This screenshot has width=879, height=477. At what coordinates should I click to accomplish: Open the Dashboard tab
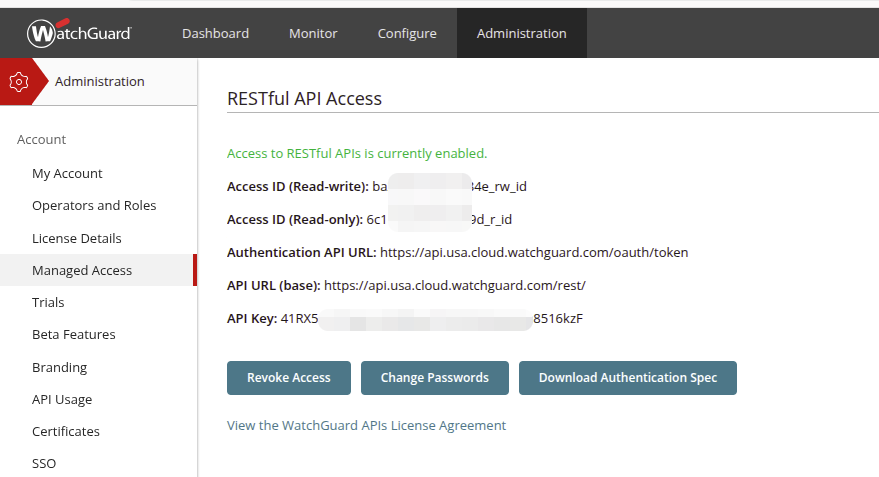pyautogui.click(x=215, y=34)
